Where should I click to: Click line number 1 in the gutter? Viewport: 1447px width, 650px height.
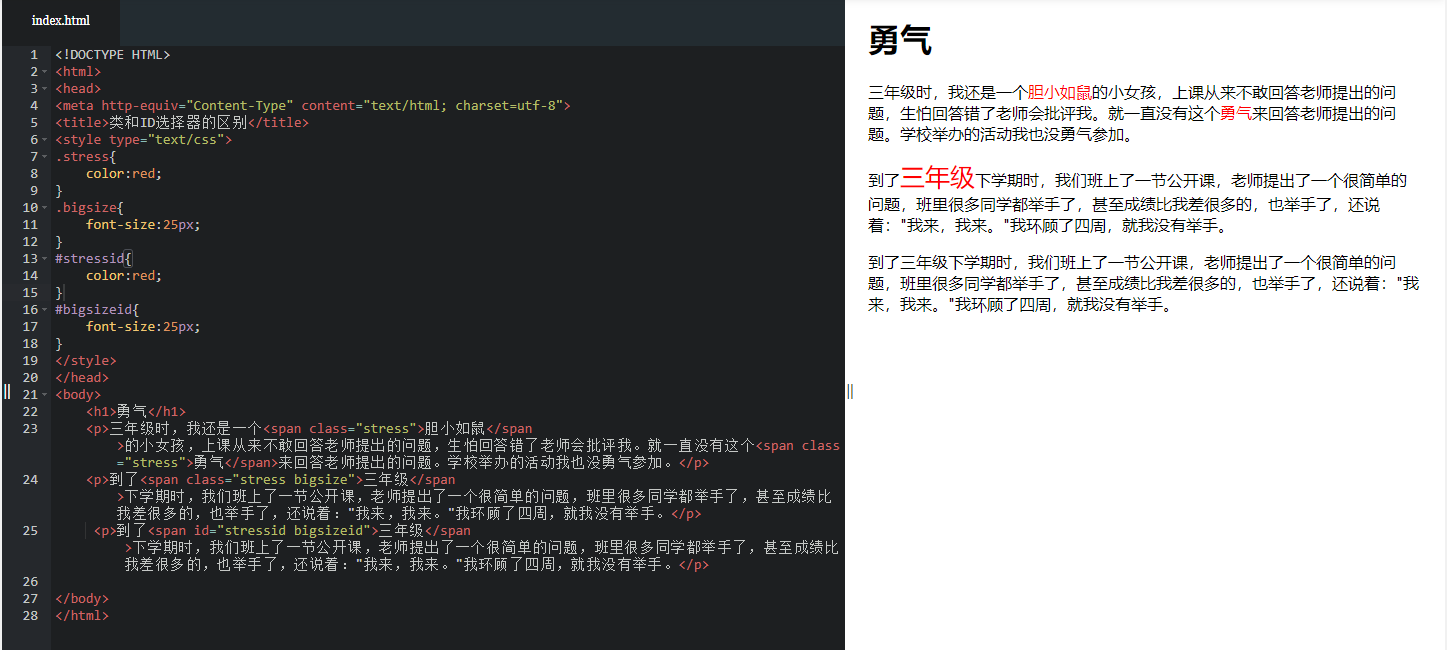click(x=33, y=54)
